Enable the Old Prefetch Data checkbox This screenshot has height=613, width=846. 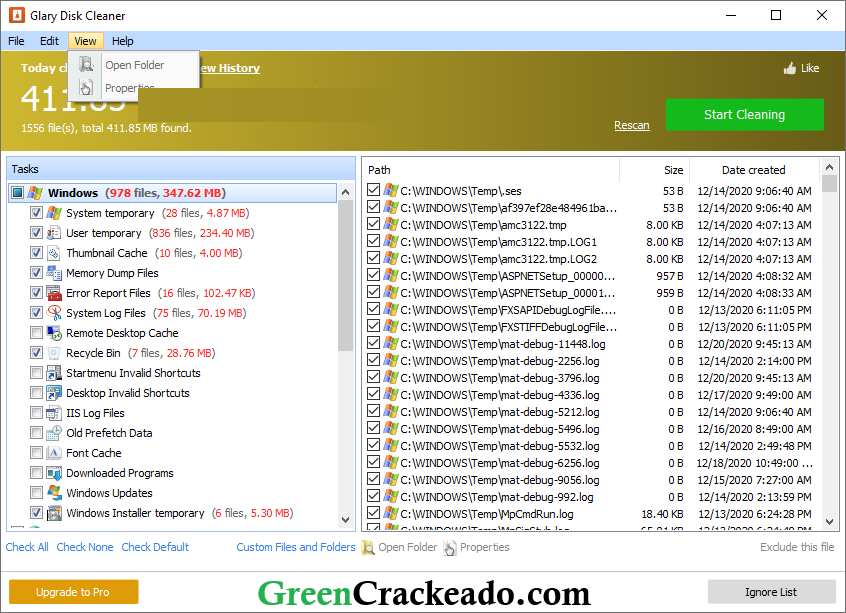coord(36,433)
